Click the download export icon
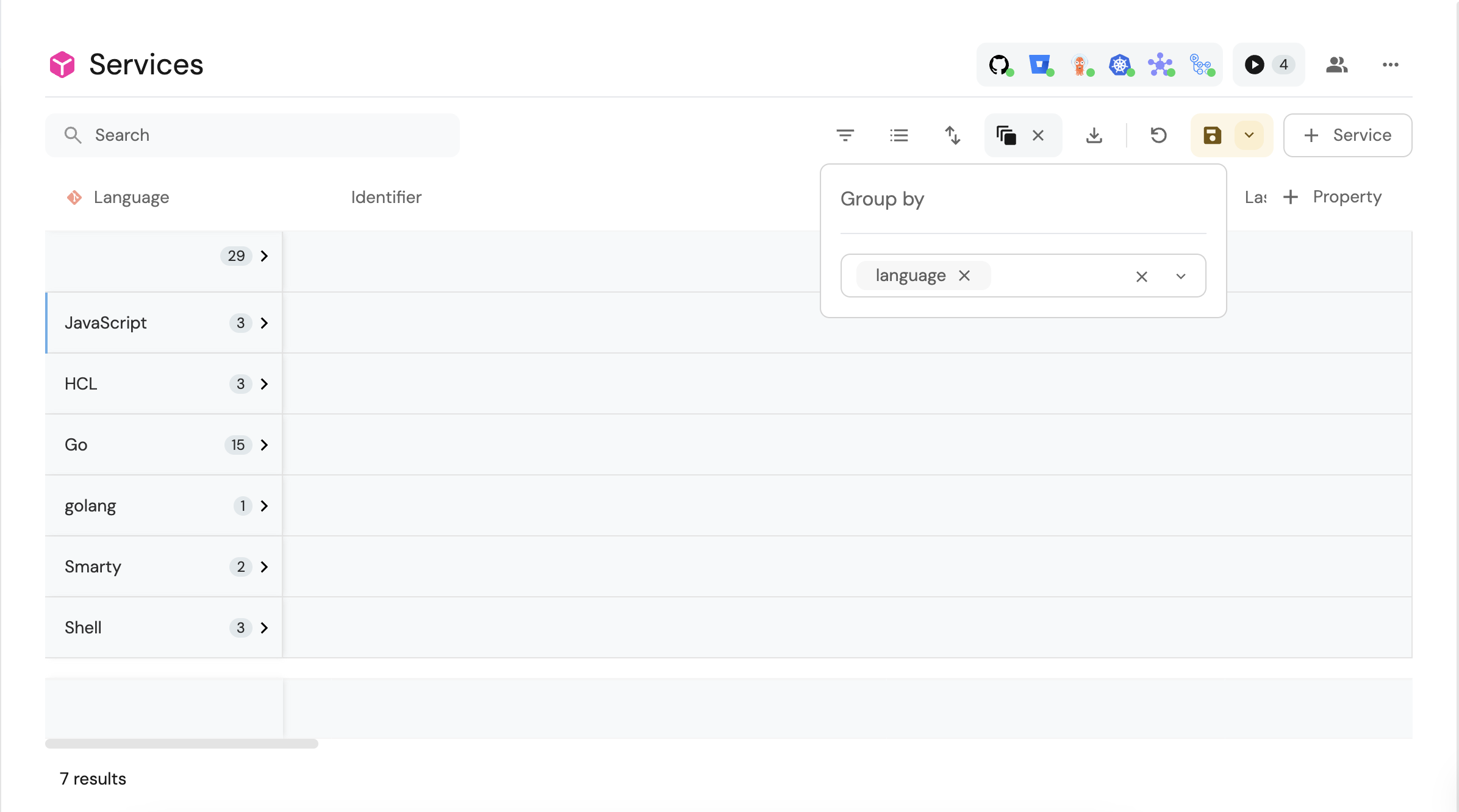The image size is (1459, 812). point(1094,135)
